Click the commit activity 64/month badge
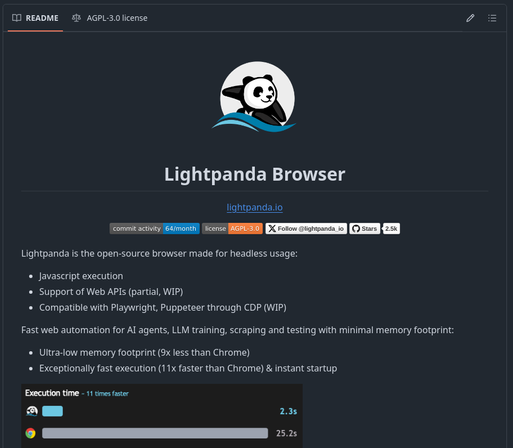 pyautogui.click(x=155, y=229)
